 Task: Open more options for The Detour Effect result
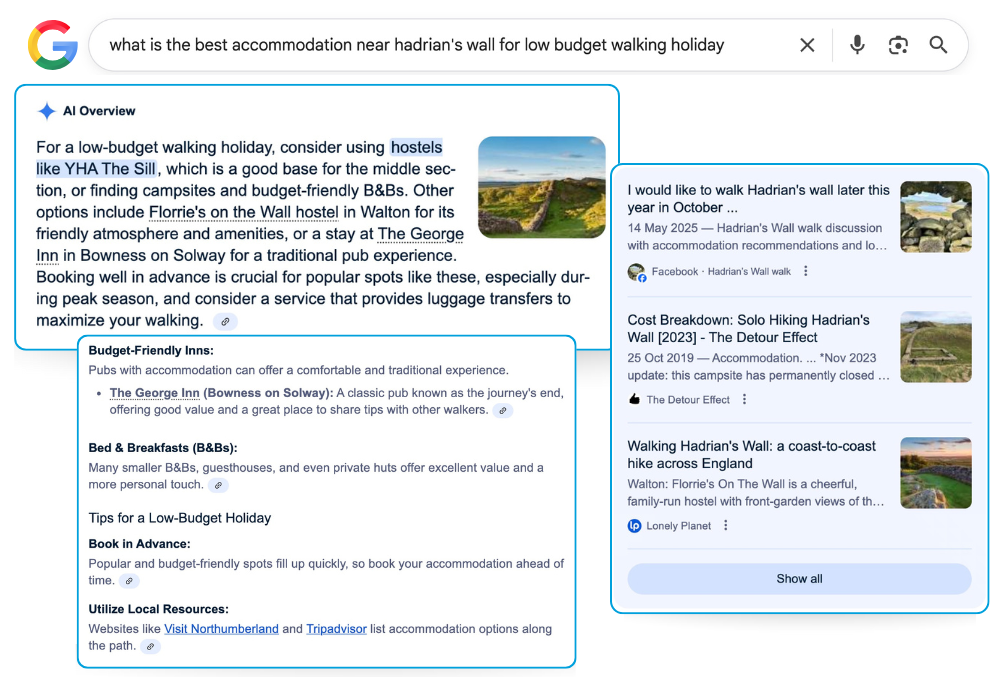click(x=744, y=400)
